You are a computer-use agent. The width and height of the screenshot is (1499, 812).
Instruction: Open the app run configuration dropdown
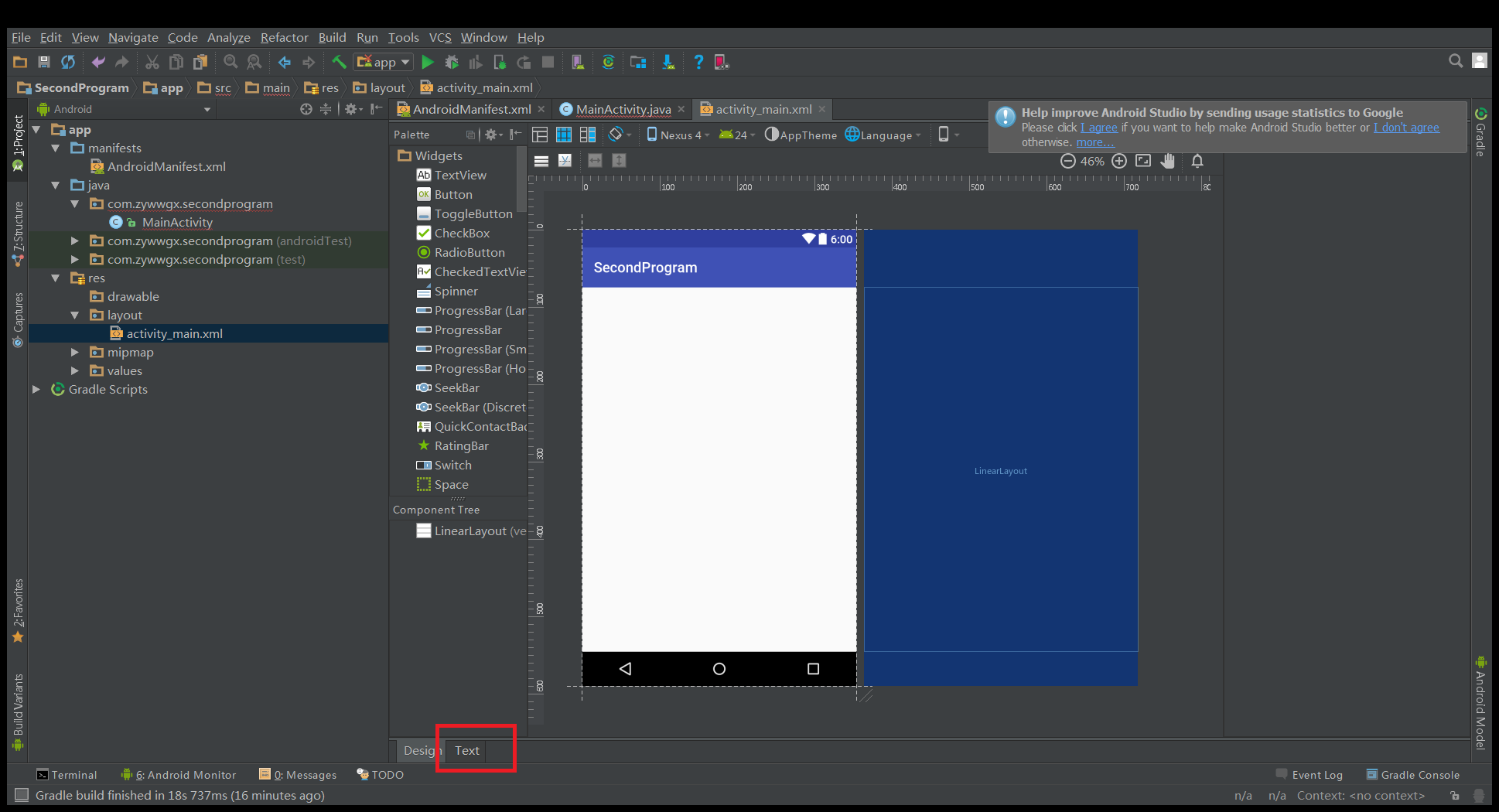[x=384, y=63]
